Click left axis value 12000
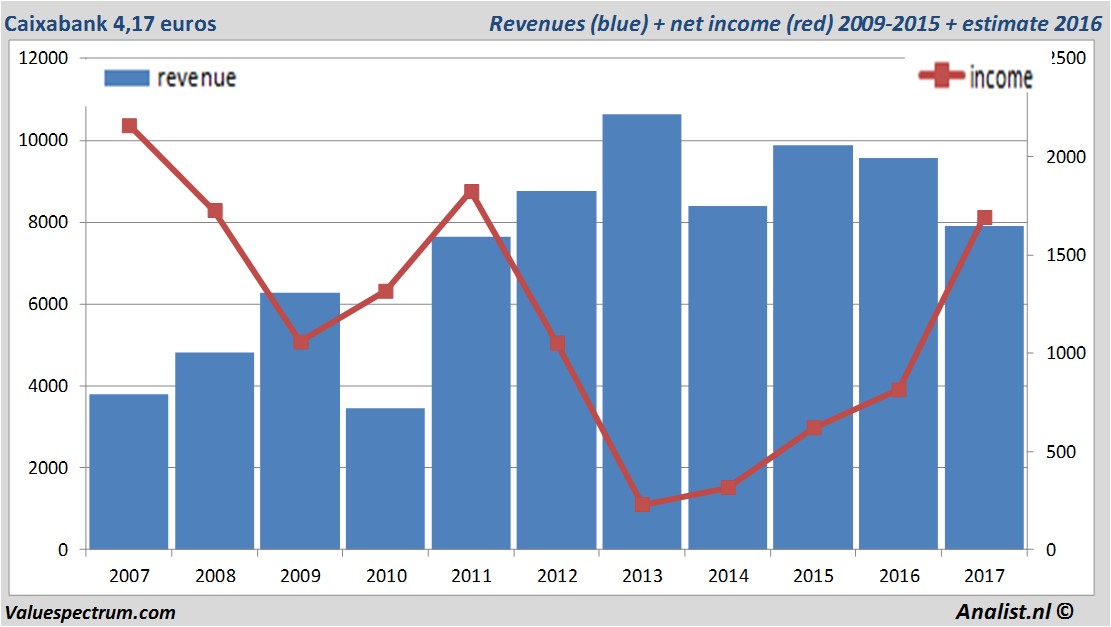Screen dimensions: 1111x627 (43, 58)
